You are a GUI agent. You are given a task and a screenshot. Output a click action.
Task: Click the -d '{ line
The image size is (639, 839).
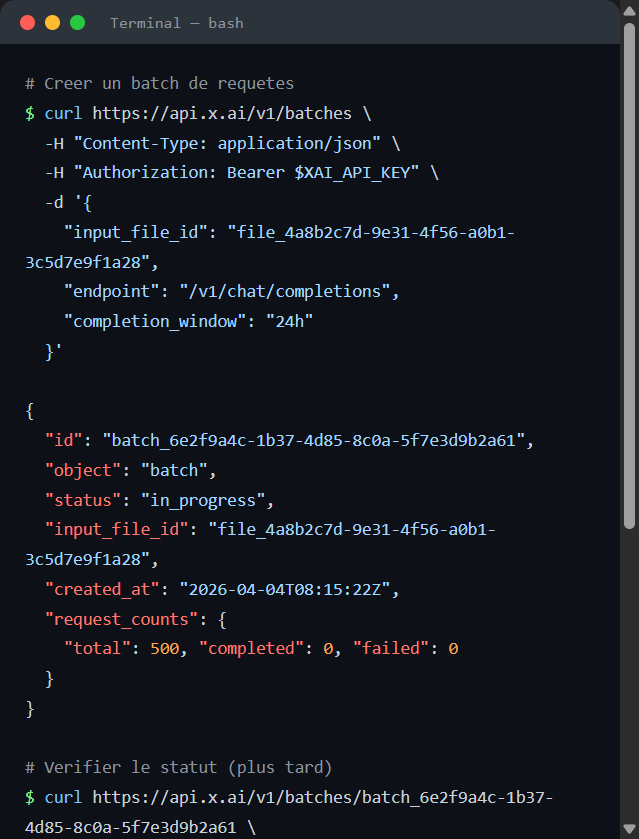point(68,203)
